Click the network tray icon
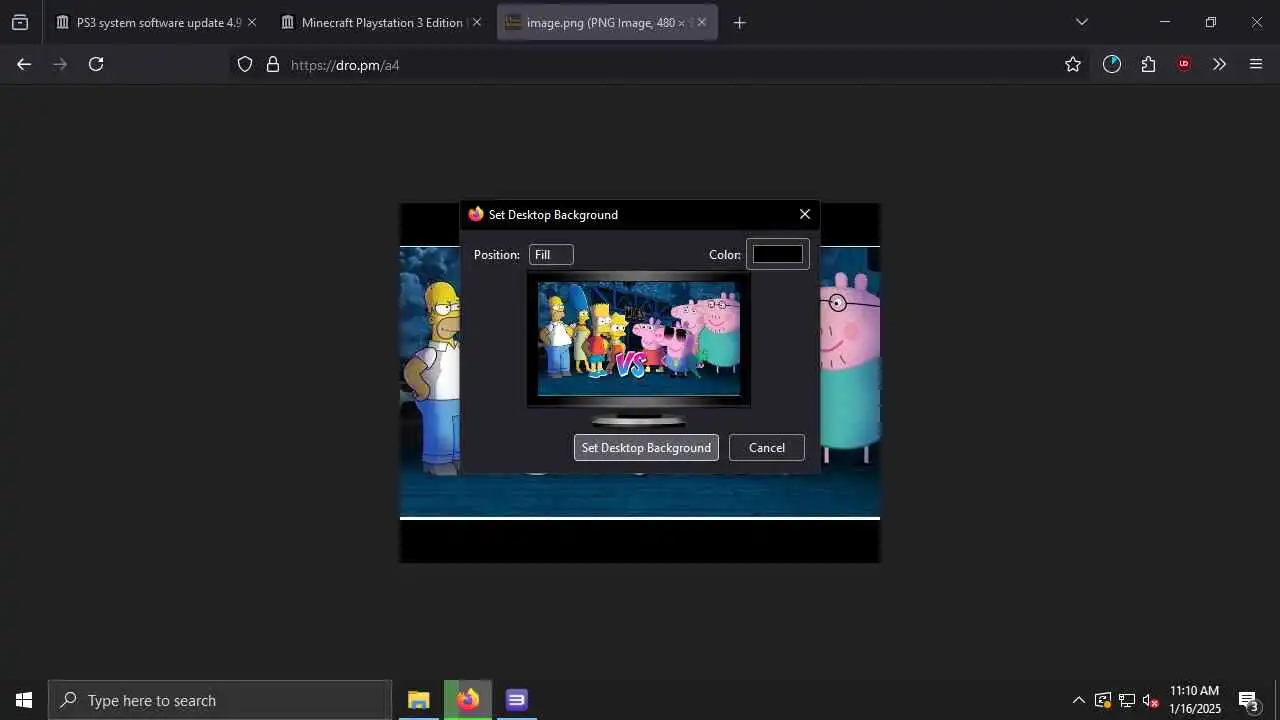This screenshot has height=720, width=1280. [1127, 700]
